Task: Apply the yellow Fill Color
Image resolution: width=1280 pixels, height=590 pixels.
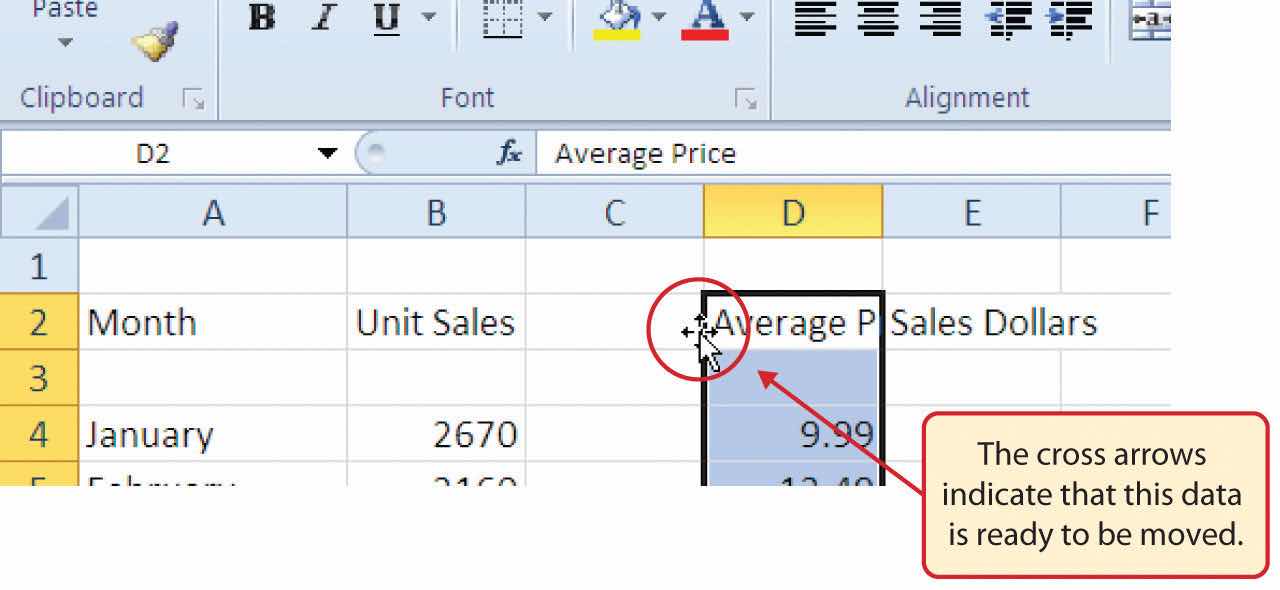Action: pyautogui.click(x=617, y=20)
